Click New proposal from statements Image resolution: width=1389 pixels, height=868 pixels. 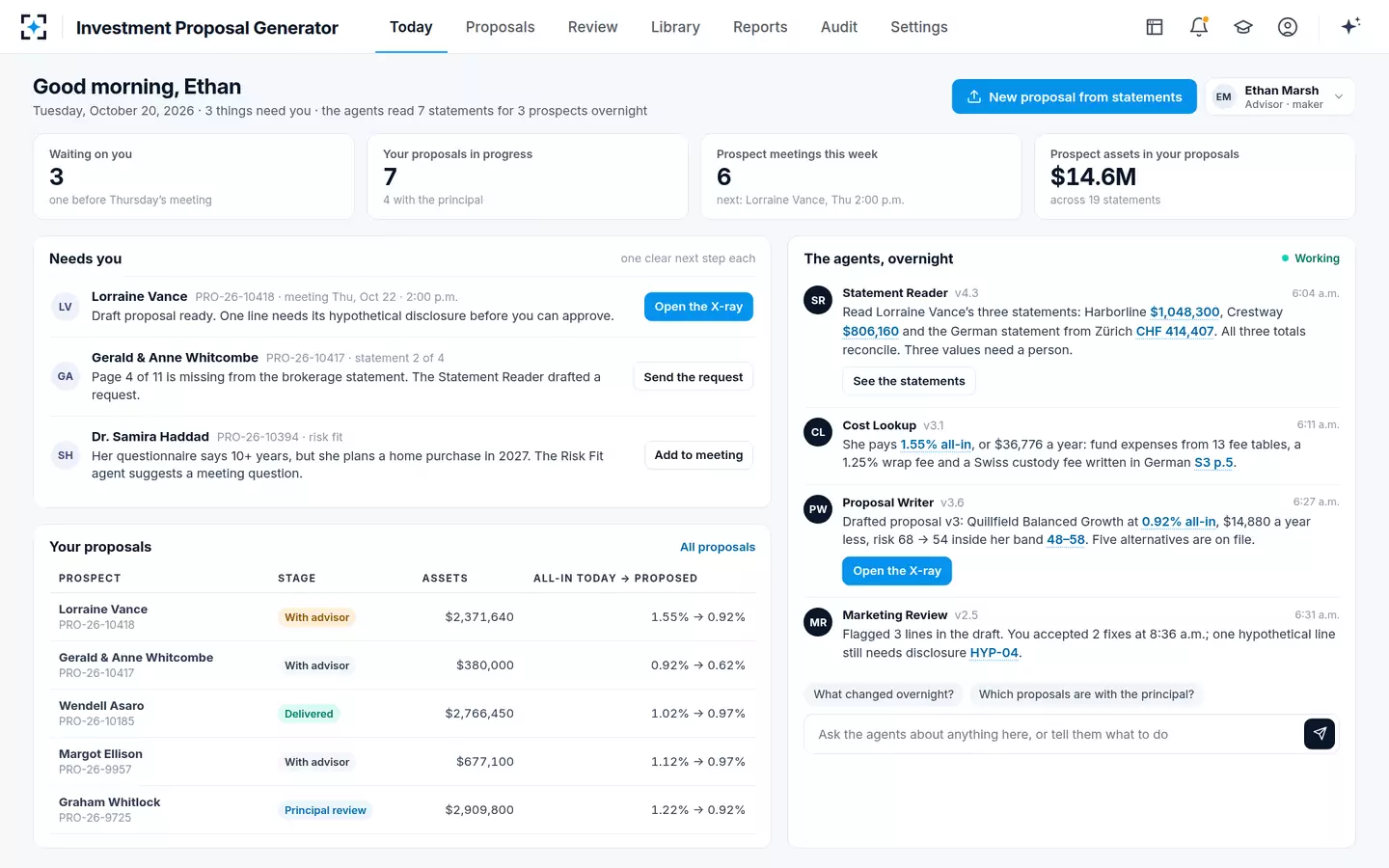(x=1074, y=96)
